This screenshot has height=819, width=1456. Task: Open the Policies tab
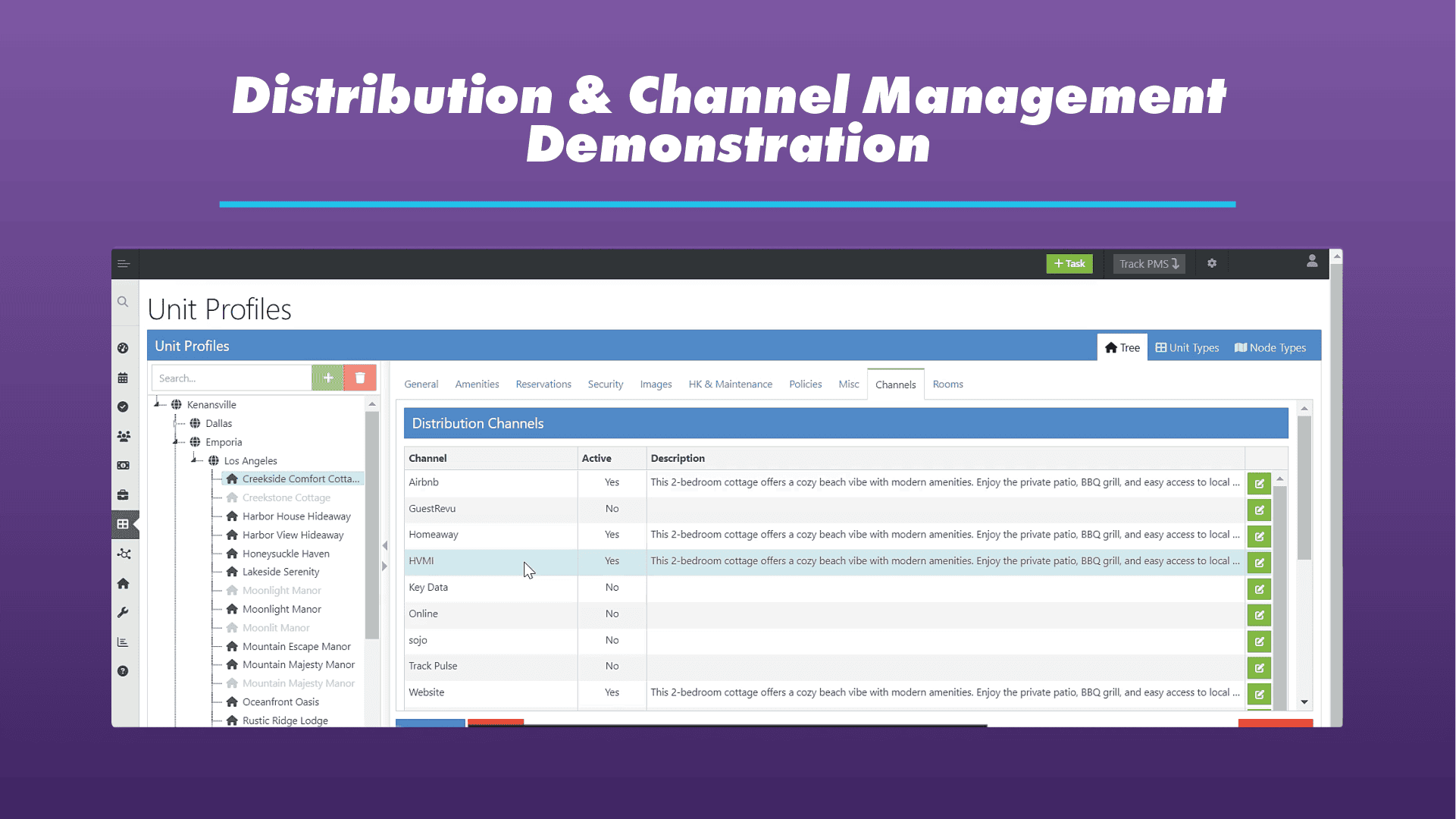(805, 384)
